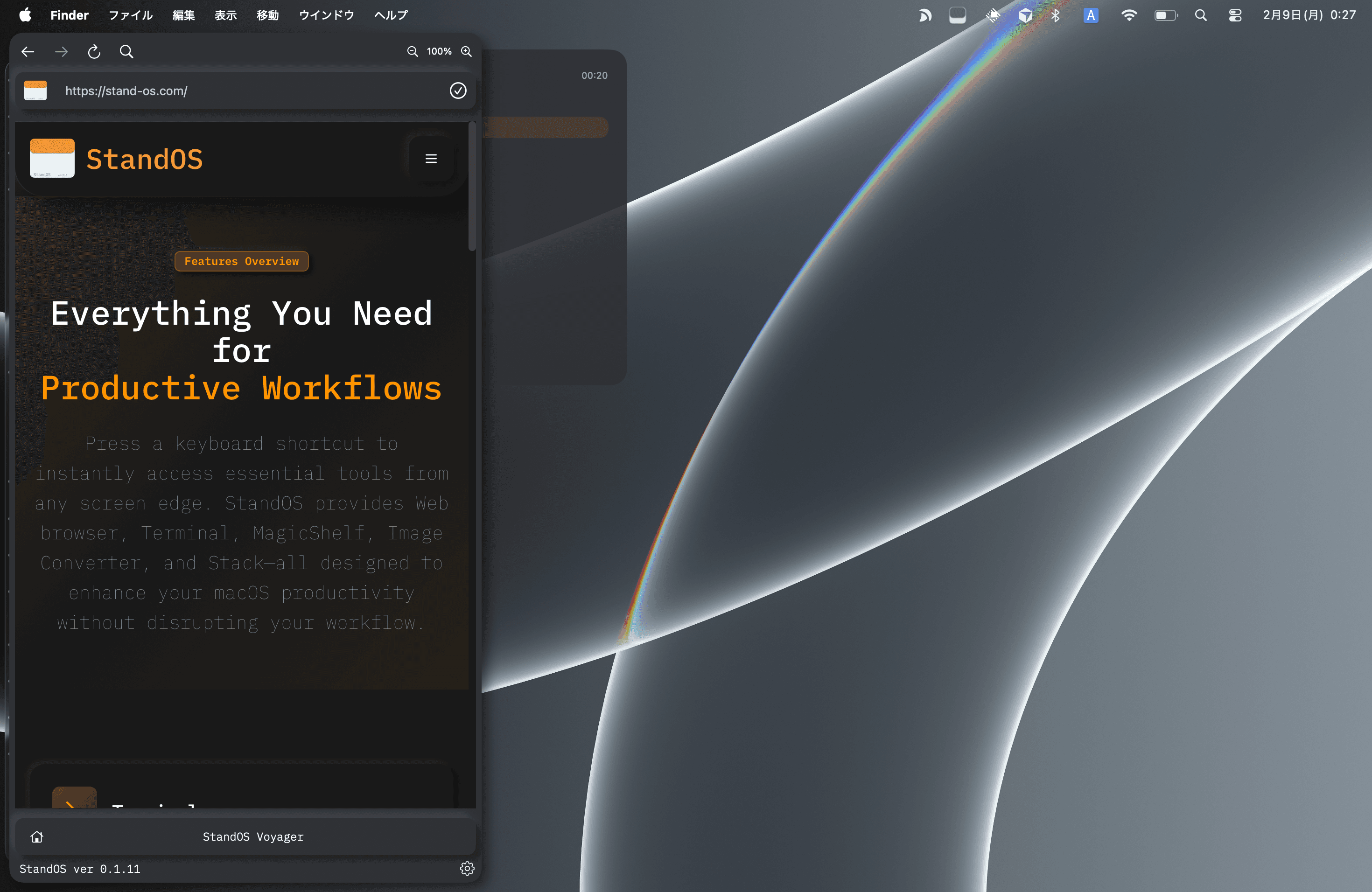Click the forward navigation arrow
This screenshot has width=1372, height=892.
(x=61, y=51)
